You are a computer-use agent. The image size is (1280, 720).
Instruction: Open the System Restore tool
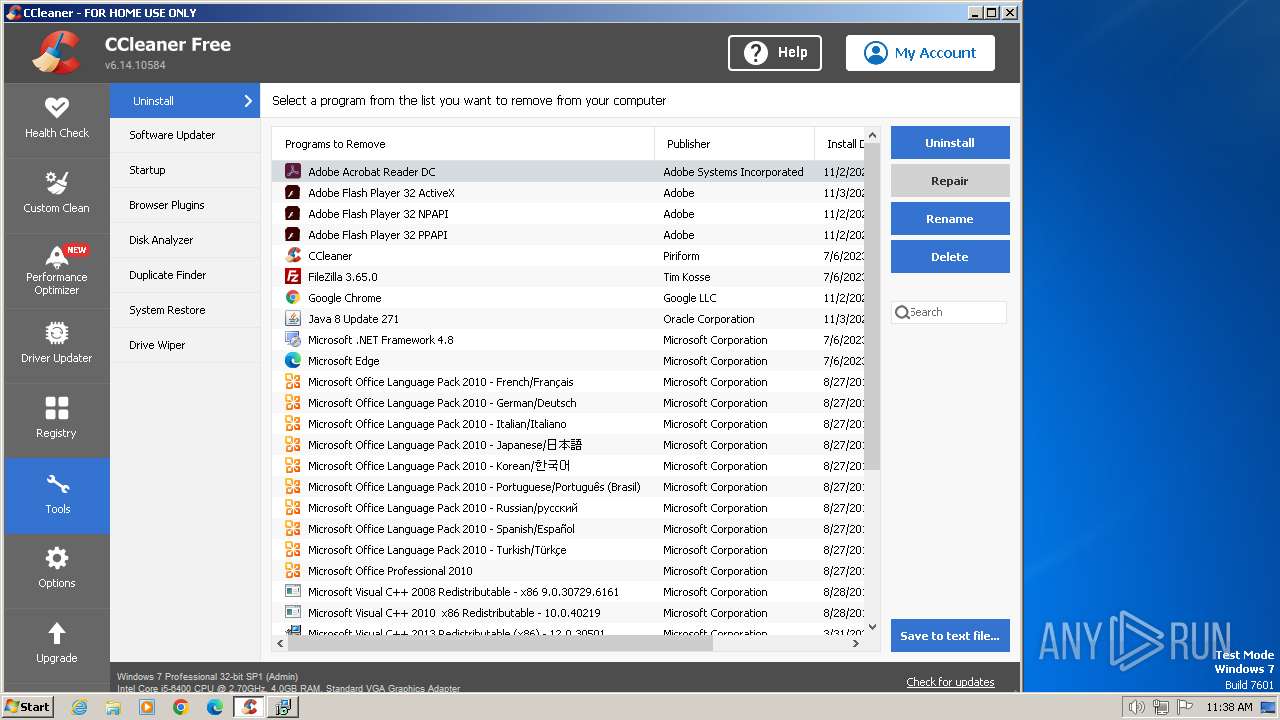click(185, 310)
